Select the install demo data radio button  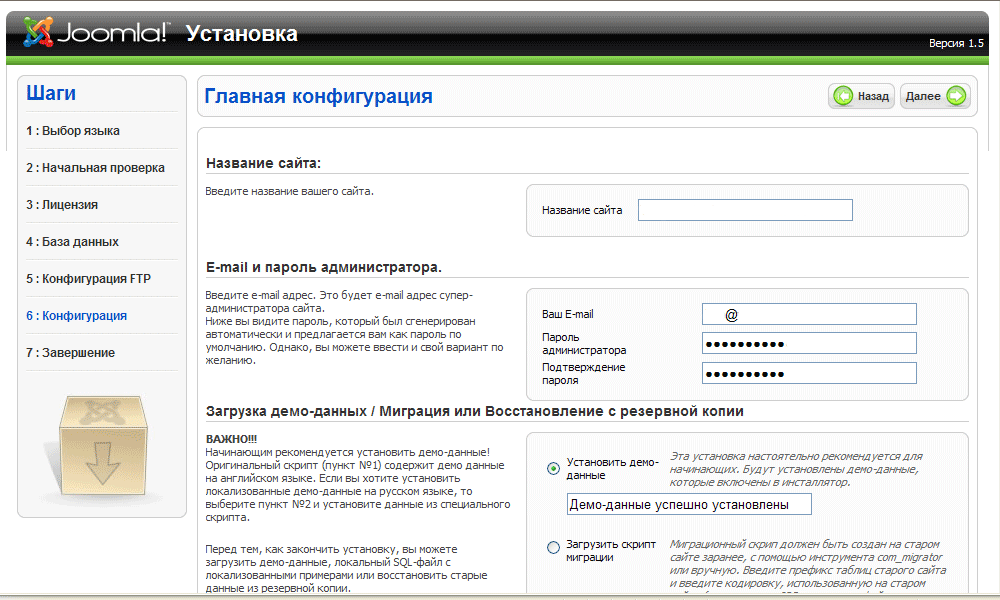click(x=553, y=469)
